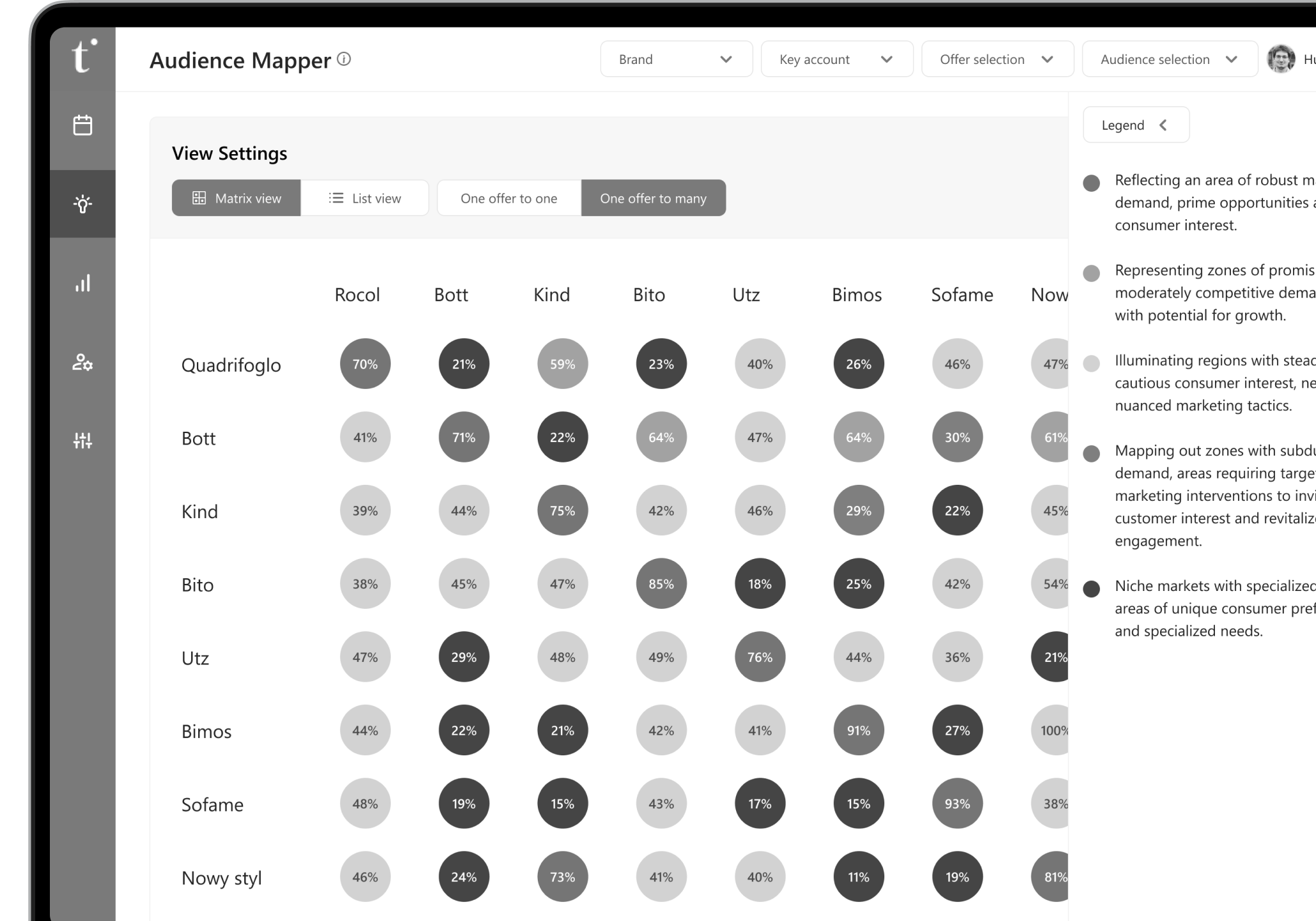
Task: Open the lightbulb insights section
Action: 82,204
